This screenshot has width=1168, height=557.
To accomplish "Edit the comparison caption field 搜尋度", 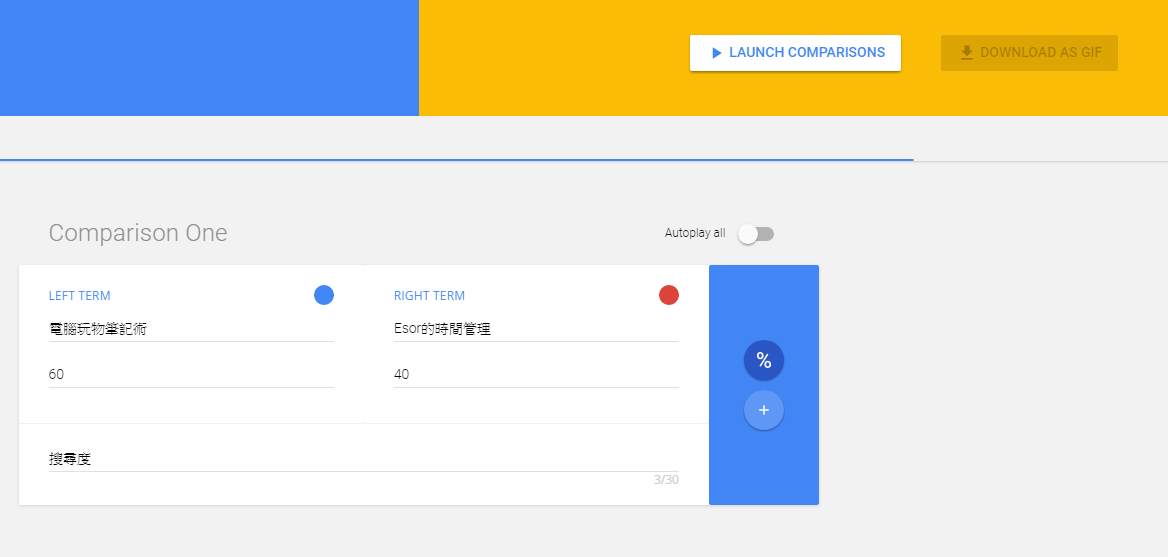I will pyautogui.click(x=364, y=459).
